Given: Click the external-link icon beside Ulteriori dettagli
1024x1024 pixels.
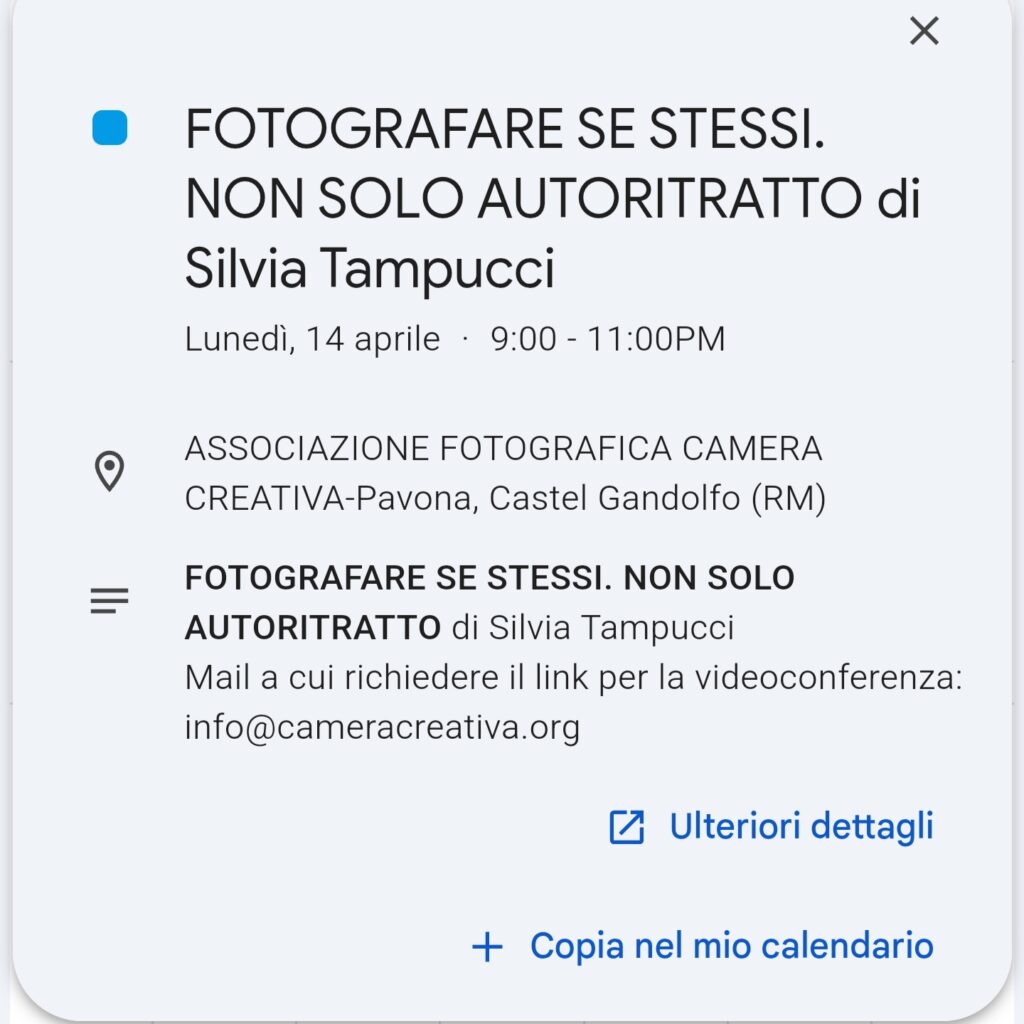Looking at the screenshot, I should click(627, 827).
